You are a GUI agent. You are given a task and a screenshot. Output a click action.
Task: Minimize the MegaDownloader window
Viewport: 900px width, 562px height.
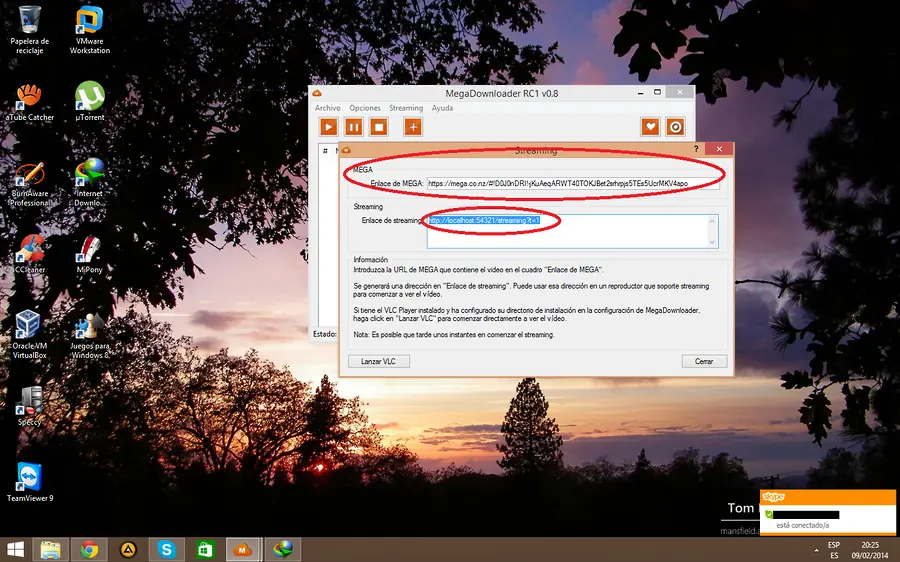click(x=641, y=92)
